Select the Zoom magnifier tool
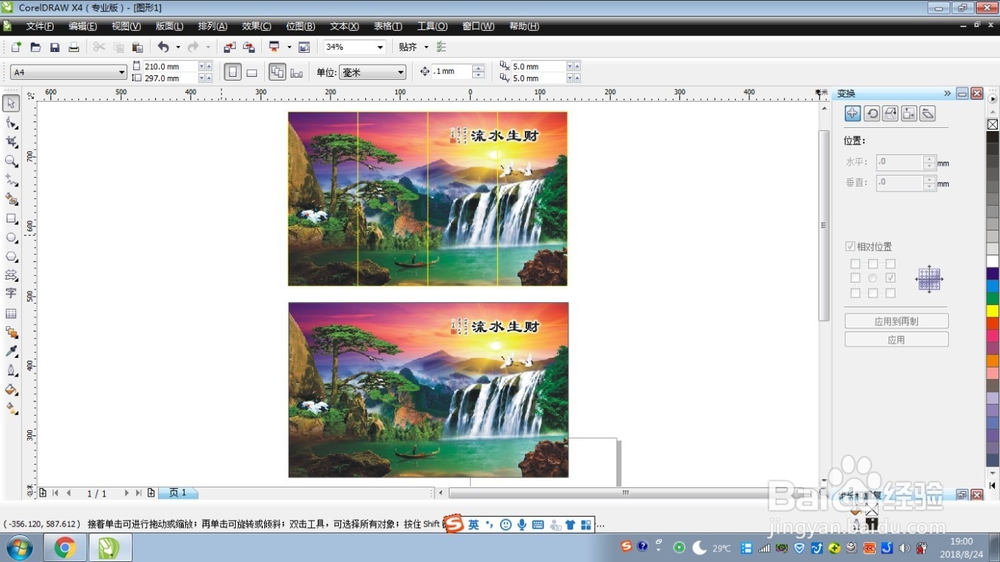The image size is (1000, 562). tap(11, 161)
